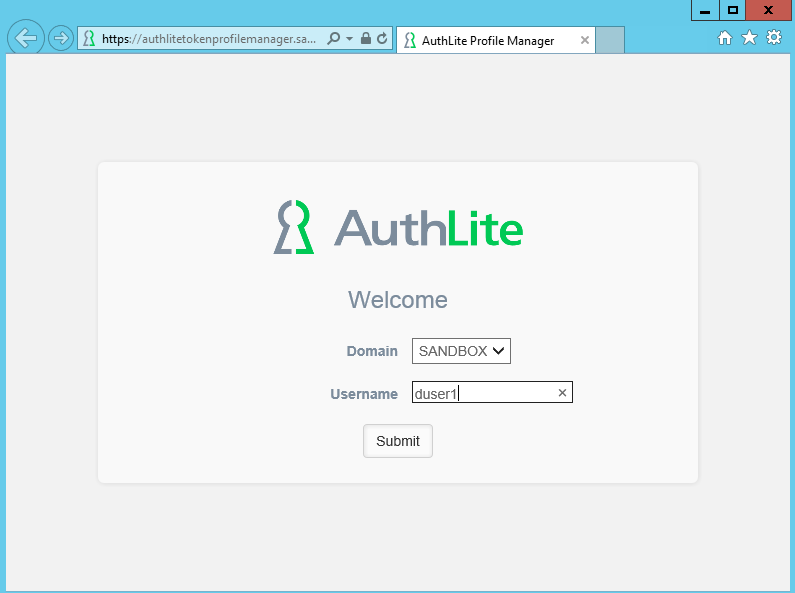Close the browser window
This screenshot has height=593, width=795.
point(769,10)
